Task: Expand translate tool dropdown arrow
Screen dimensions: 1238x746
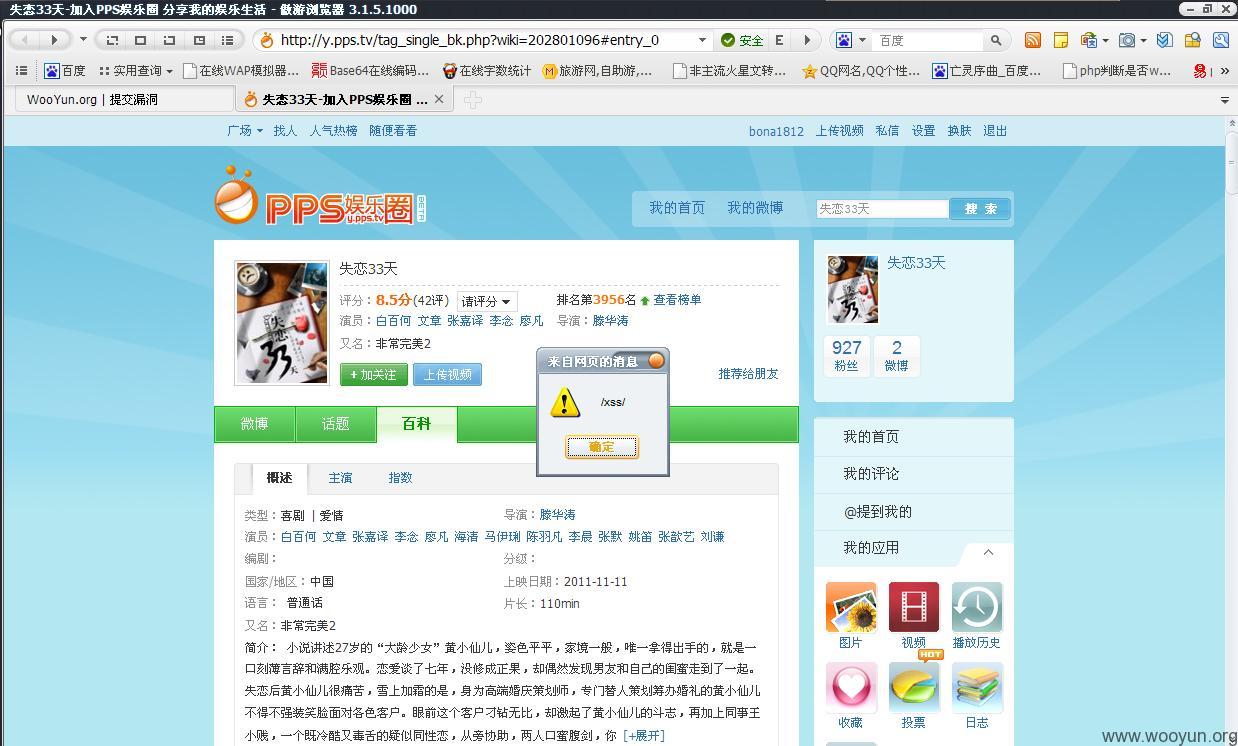Action: click(x=1105, y=41)
